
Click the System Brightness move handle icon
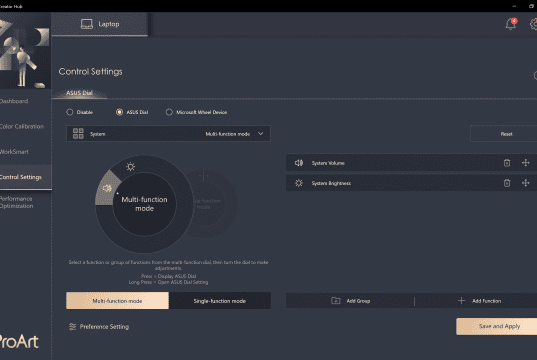[525, 183]
